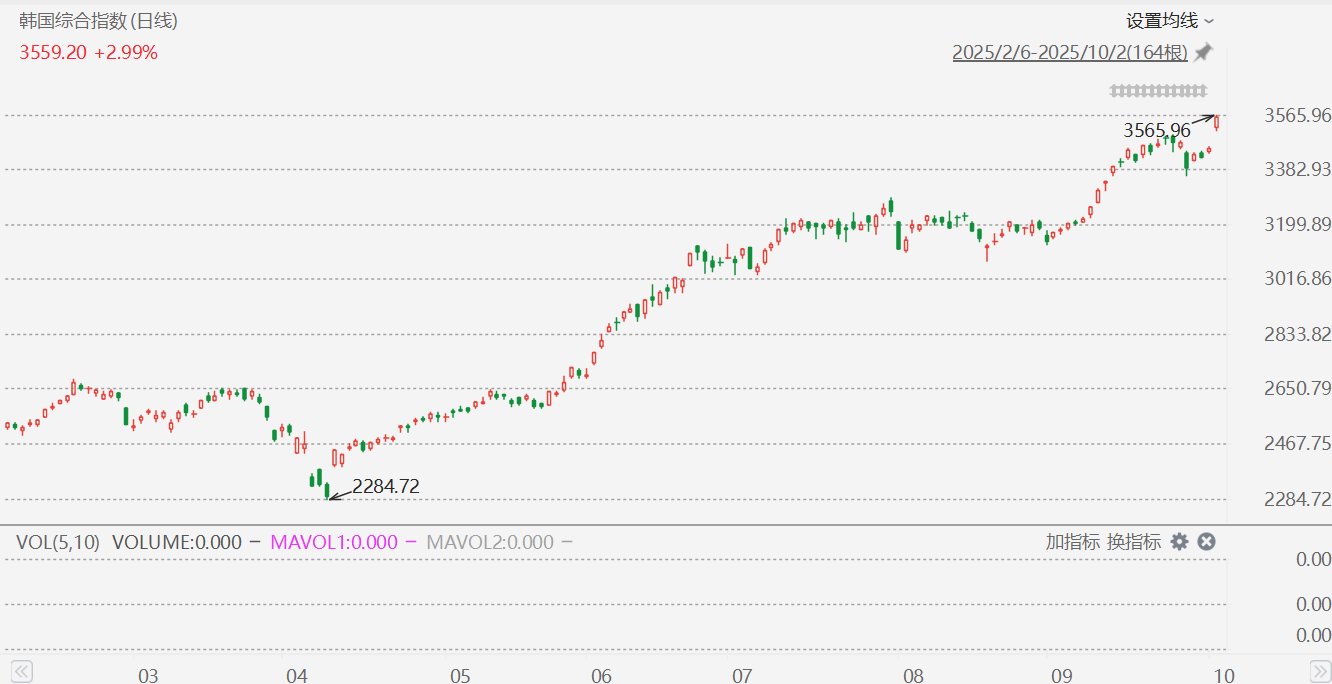Image resolution: width=1332 pixels, height=684 pixels.
Task: Select the 2284.72 low-point annotation
Action: coord(385,487)
